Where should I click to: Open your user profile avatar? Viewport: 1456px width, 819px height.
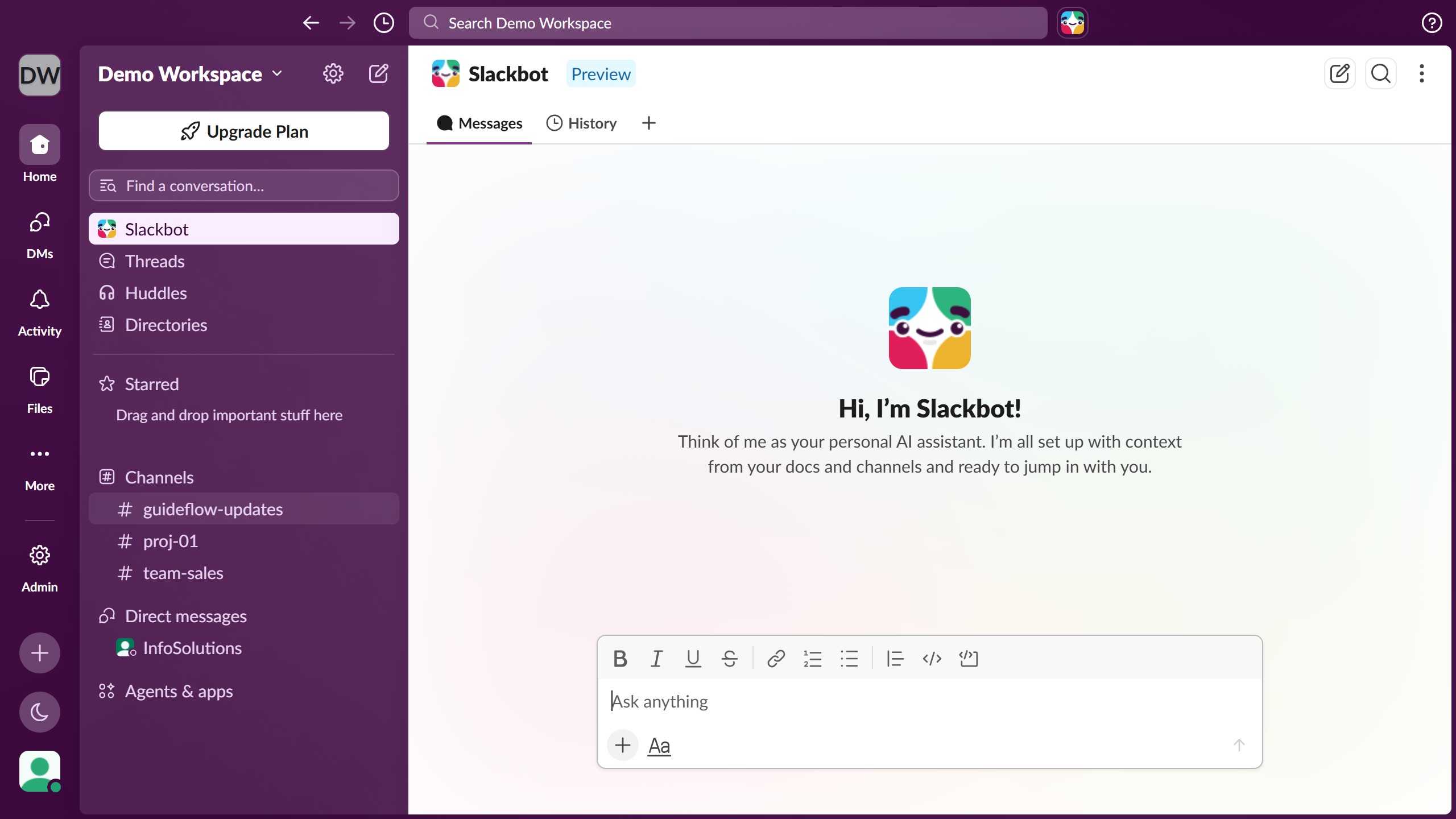click(40, 771)
